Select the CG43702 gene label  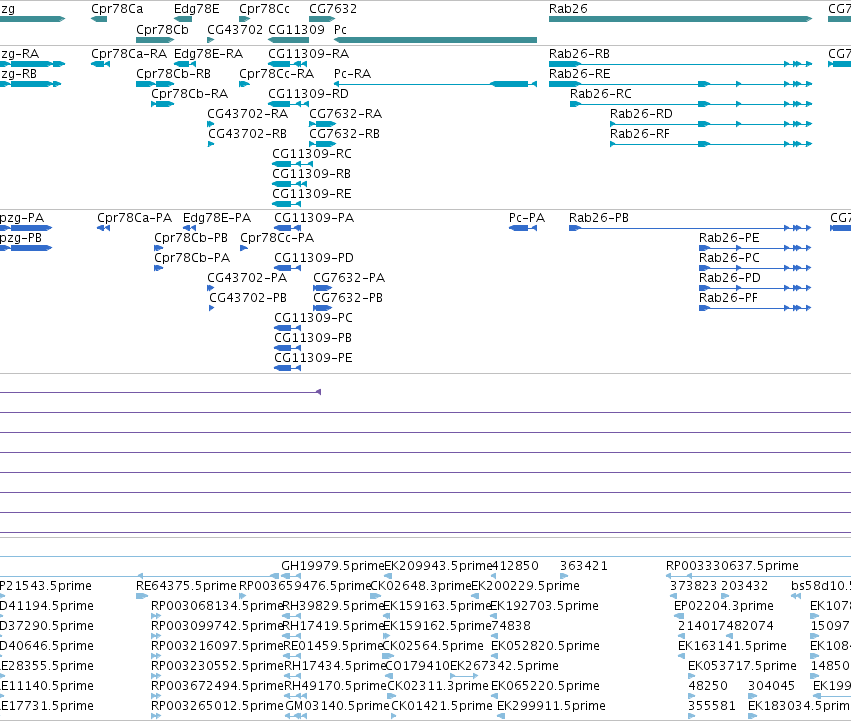coord(235,29)
